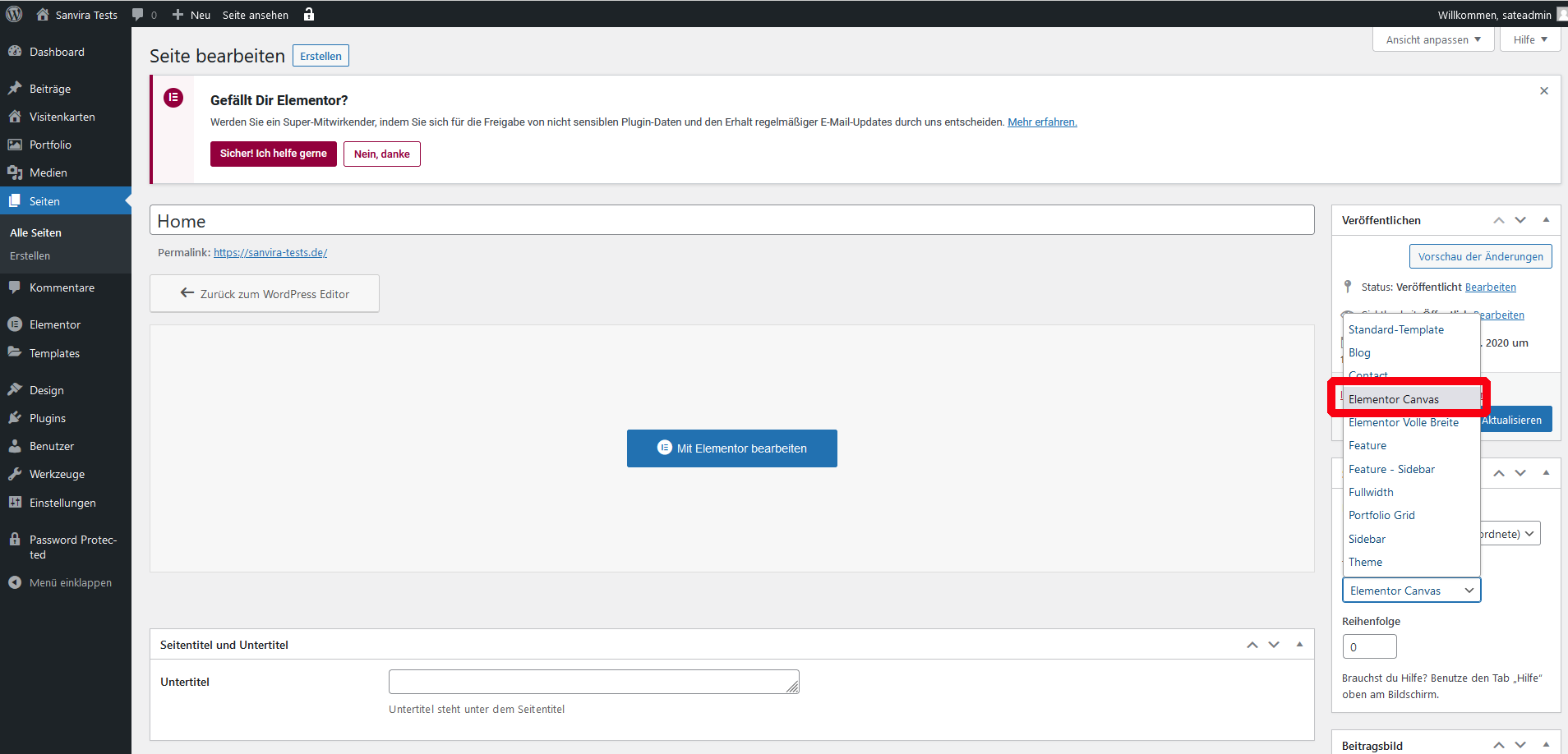Click the Elementor logo icon in sidebar

(15, 324)
